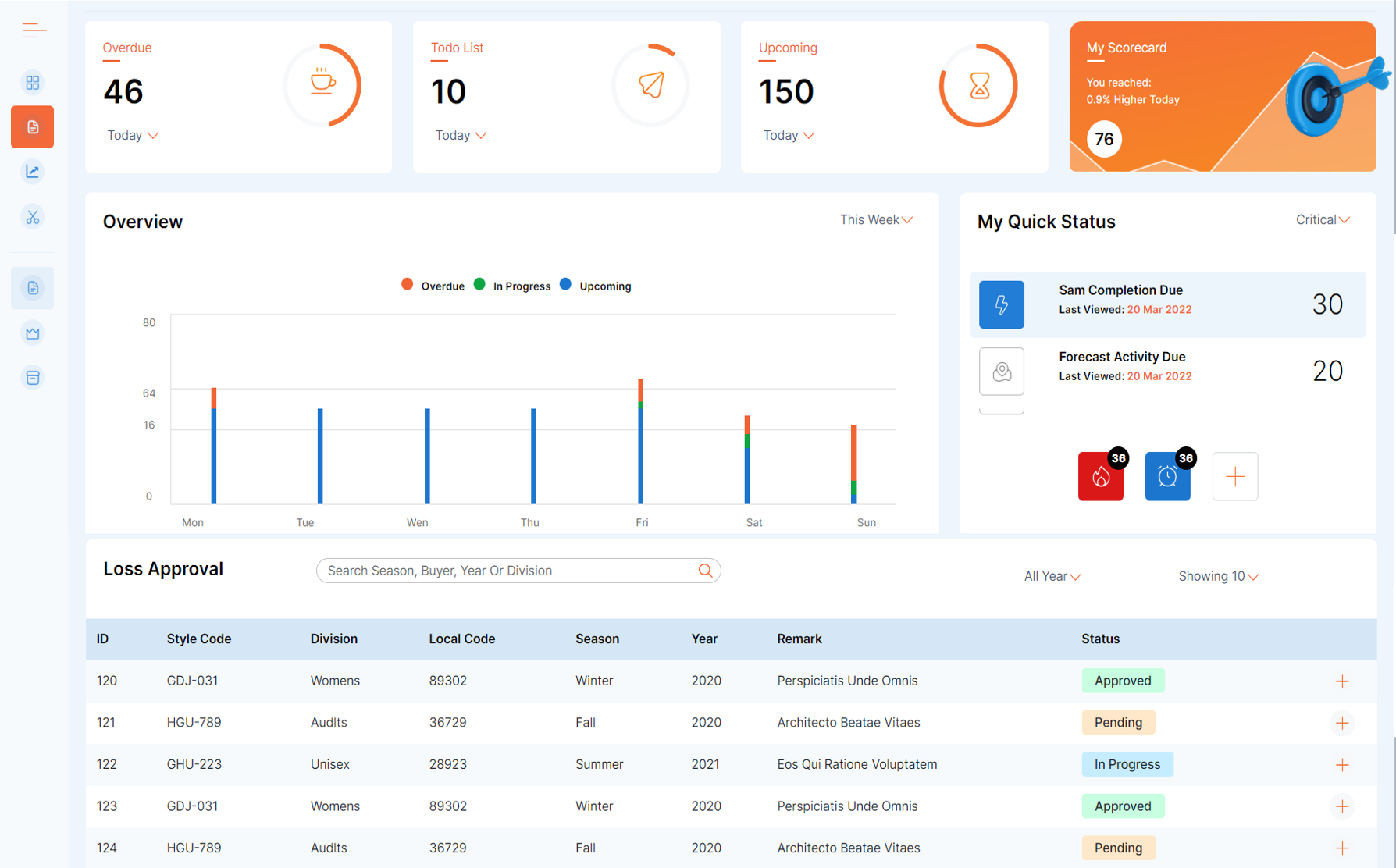Screen dimensions: 1396x868
Task: Click the red fire alert icon
Action: pyautogui.click(x=1100, y=476)
